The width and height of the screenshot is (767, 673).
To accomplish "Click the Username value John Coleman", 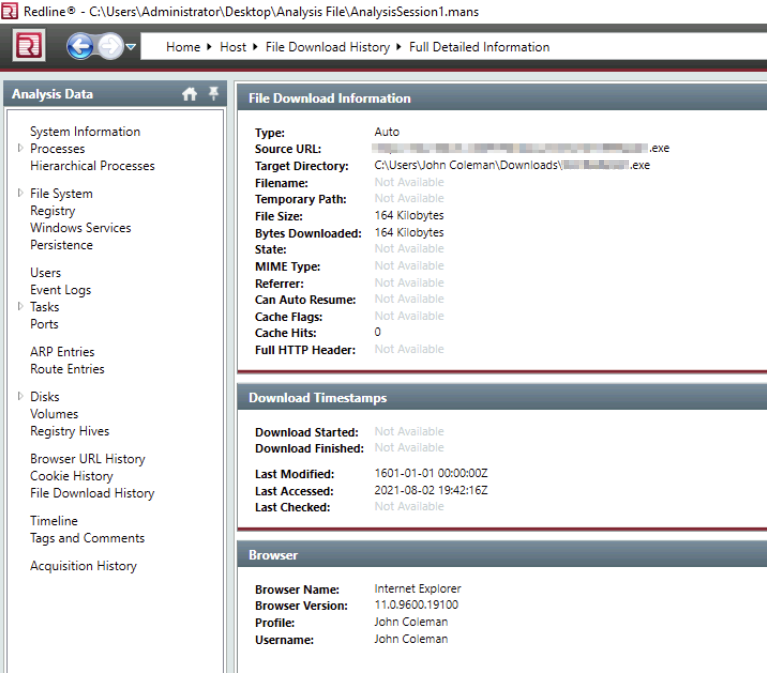I will pyautogui.click(x=411, y=639).
